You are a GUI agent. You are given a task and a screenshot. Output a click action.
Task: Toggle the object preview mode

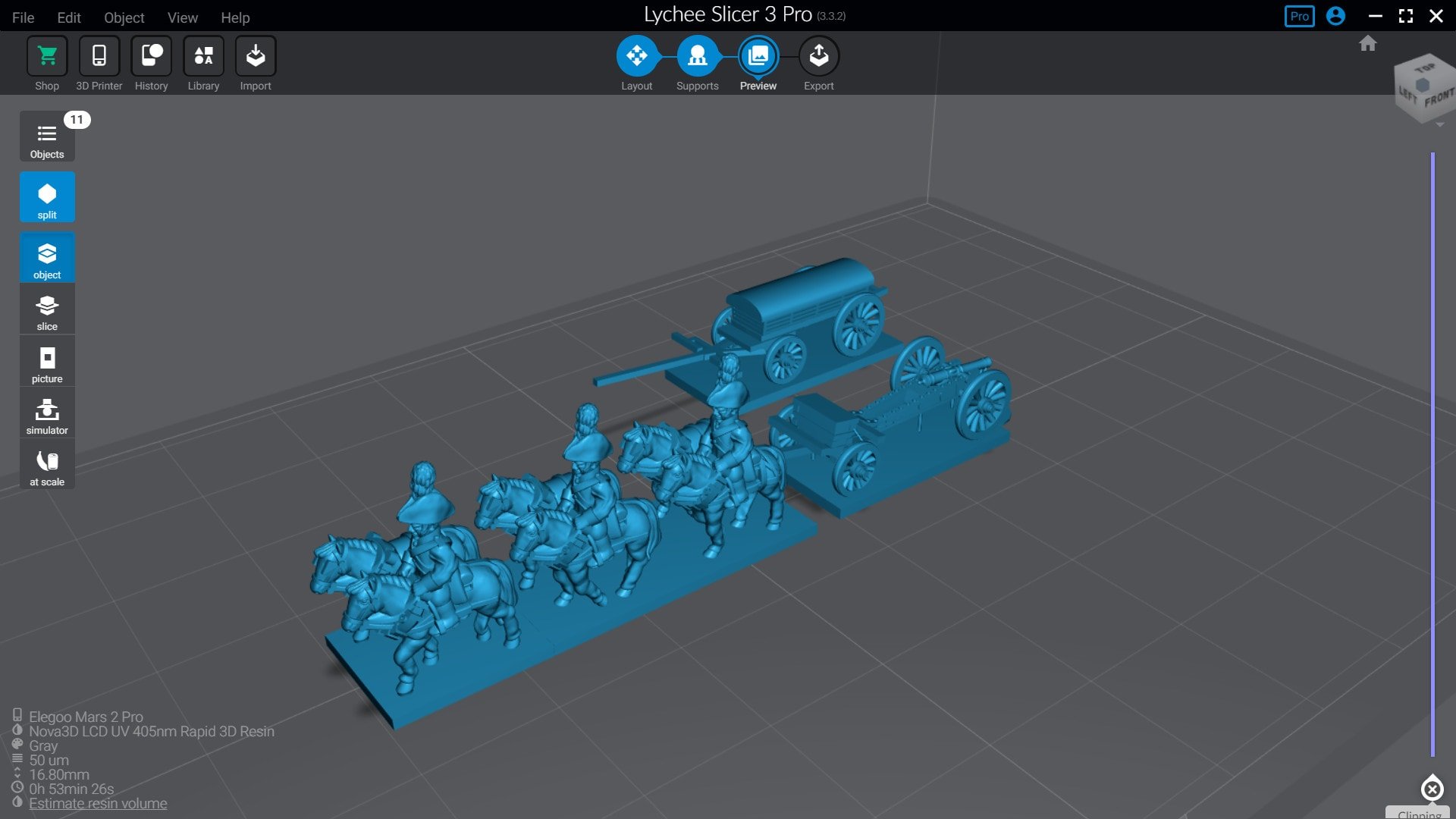47,258
